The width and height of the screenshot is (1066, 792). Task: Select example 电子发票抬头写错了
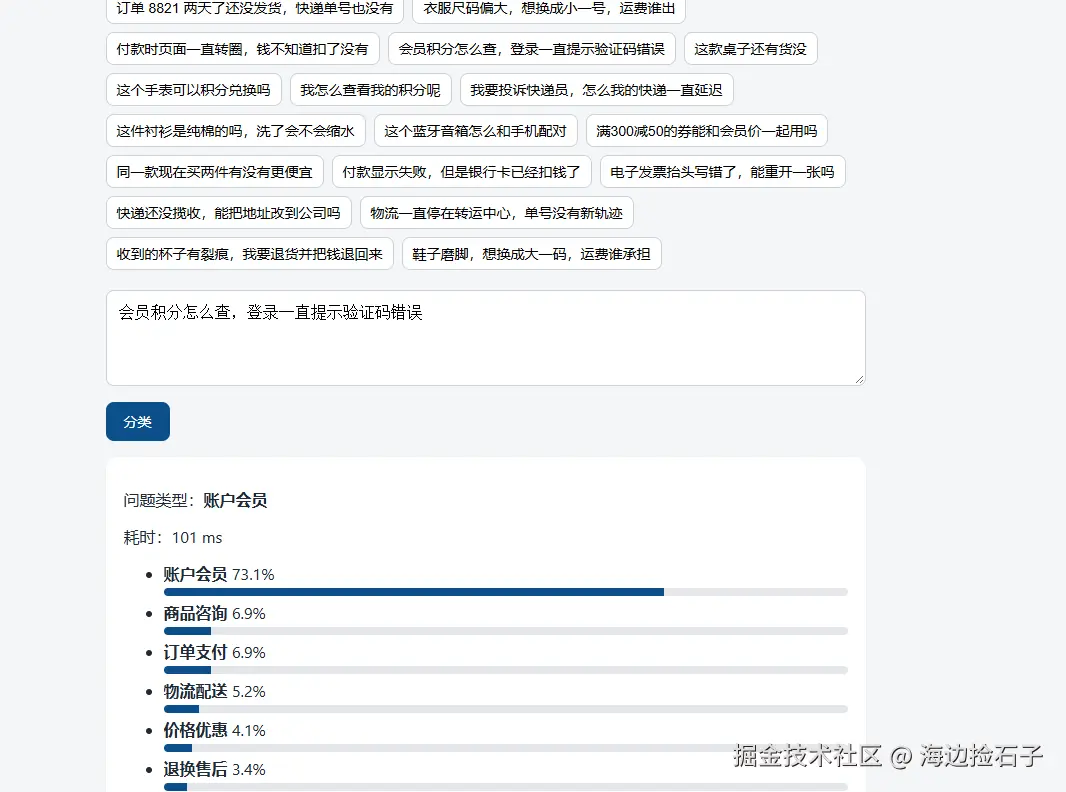click(723, 172)
